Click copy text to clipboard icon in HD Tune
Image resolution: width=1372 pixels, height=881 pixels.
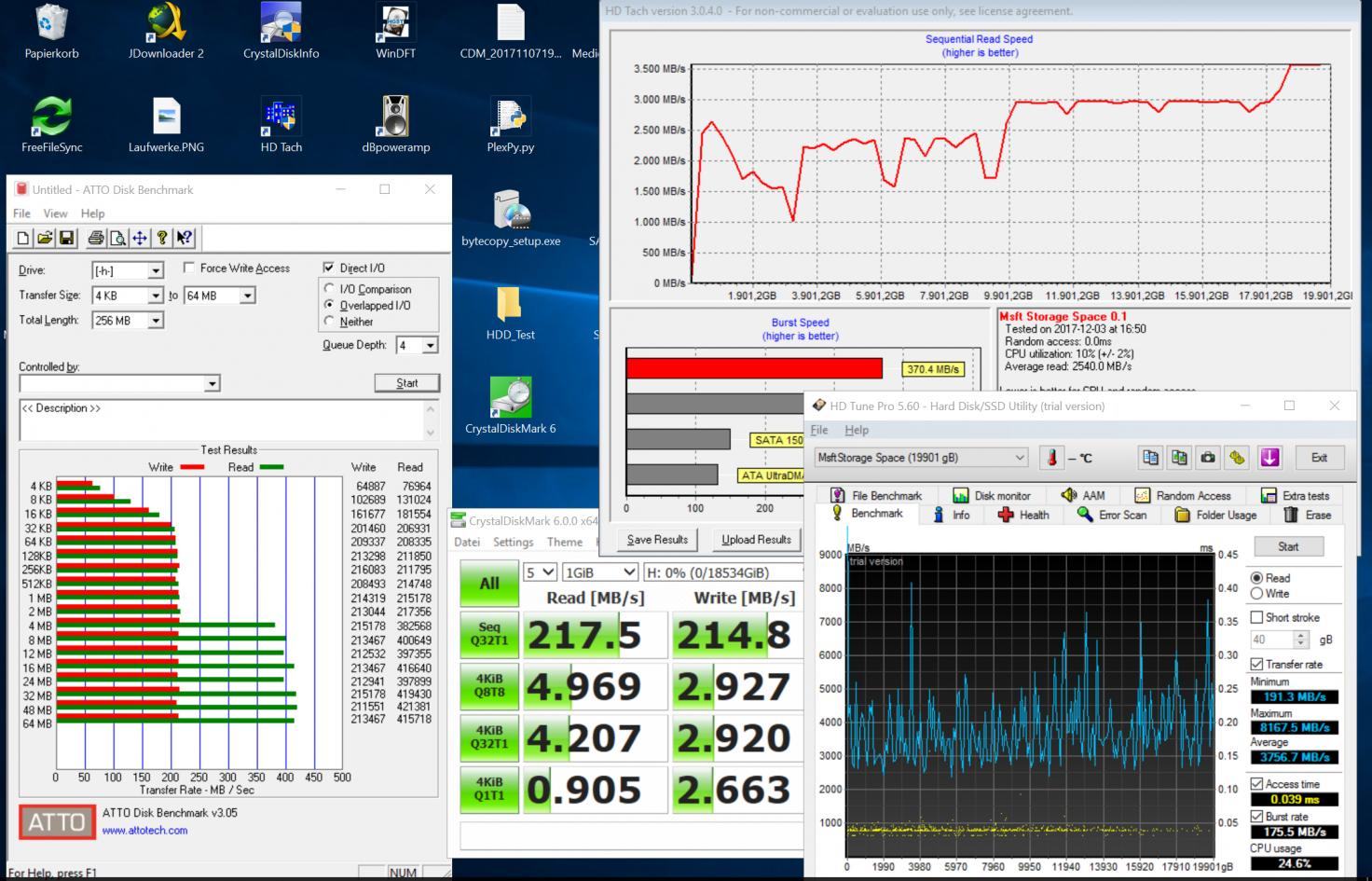(x=1150, y=458)
